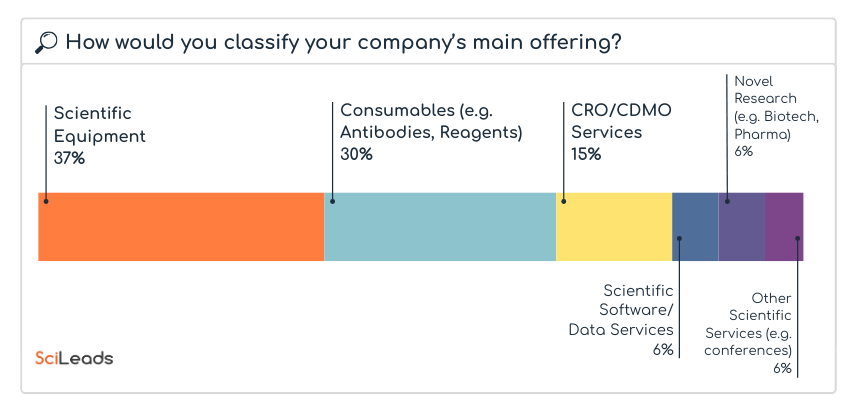Click the Scientific Equipment 37% label

pos(99,135)
